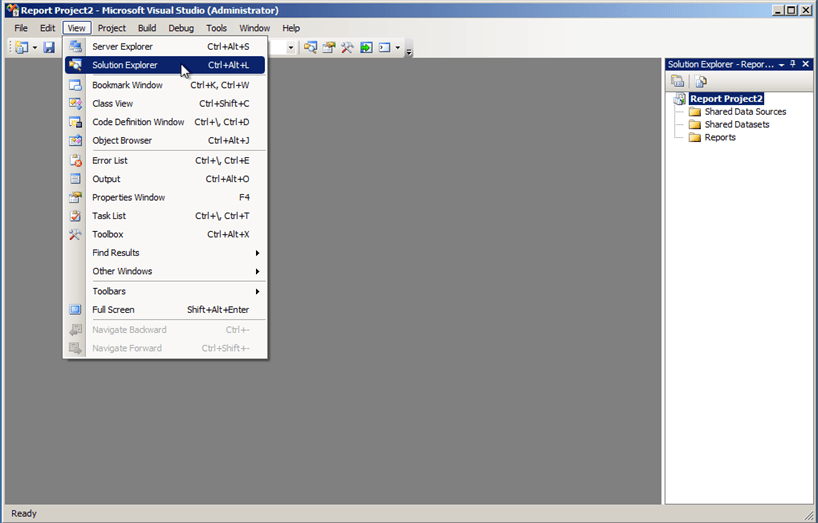Click the Code Definition Window menu icon
Screen dimensions: 818x523
[75, 122]
